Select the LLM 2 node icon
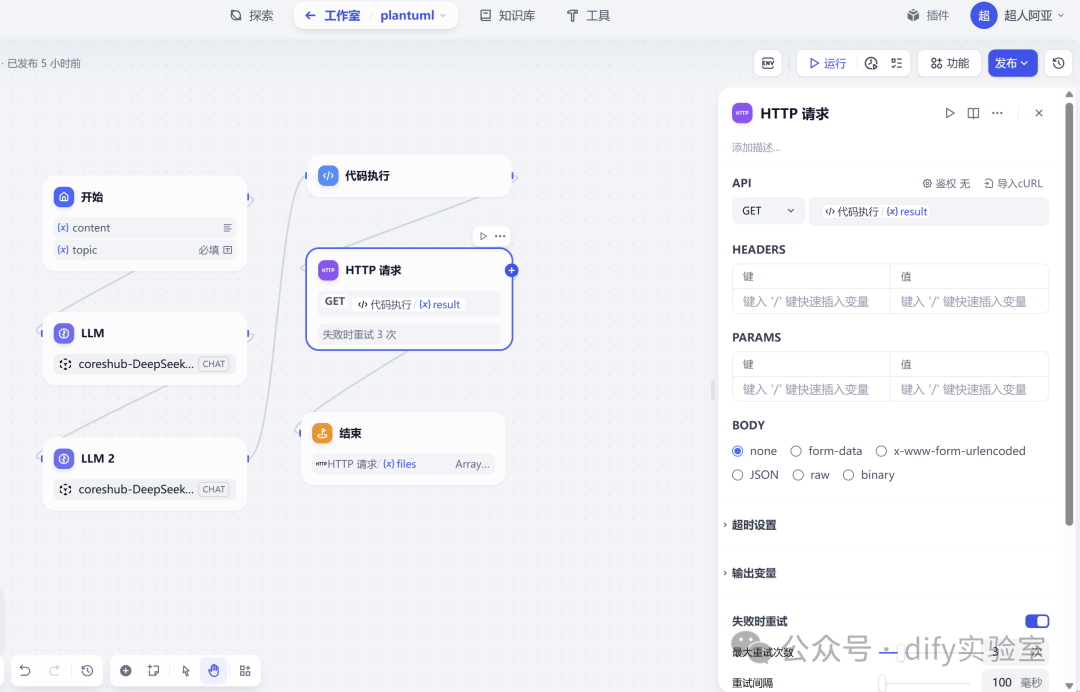This screenshot has height=692, width=1080. coord(64,459)
